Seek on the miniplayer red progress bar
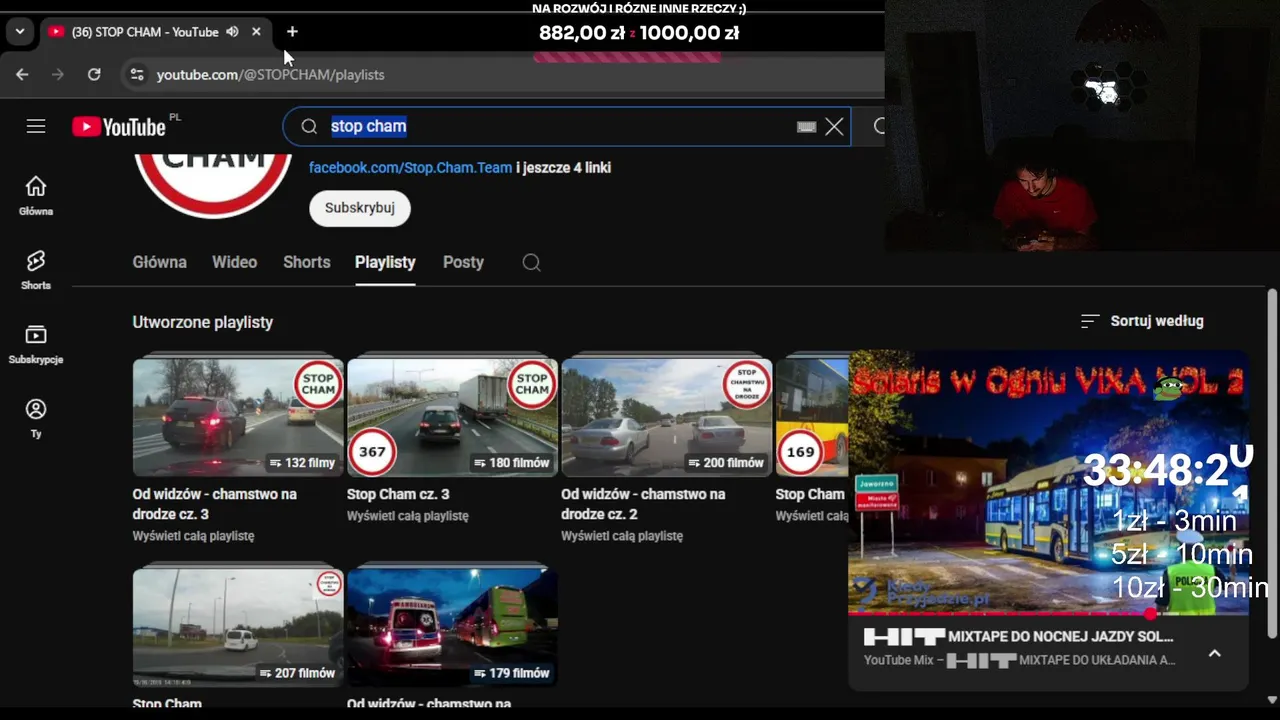The height and width of the screenshot is (720, 1280). click(1048, 613)
